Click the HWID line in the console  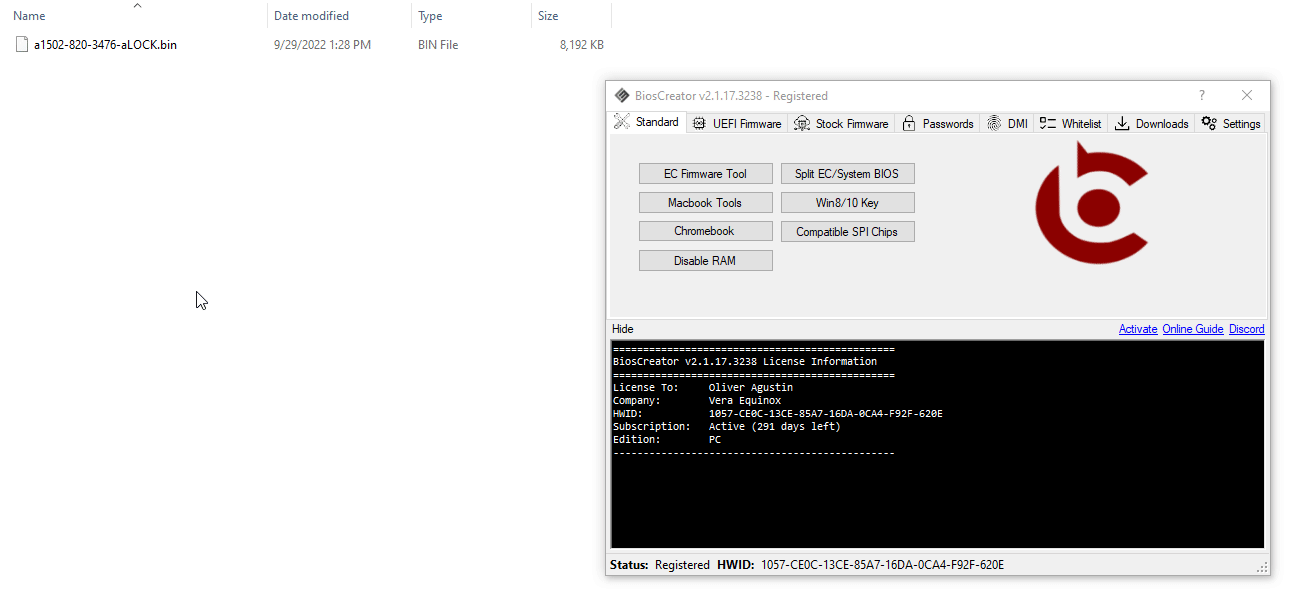tap(778, 413)
